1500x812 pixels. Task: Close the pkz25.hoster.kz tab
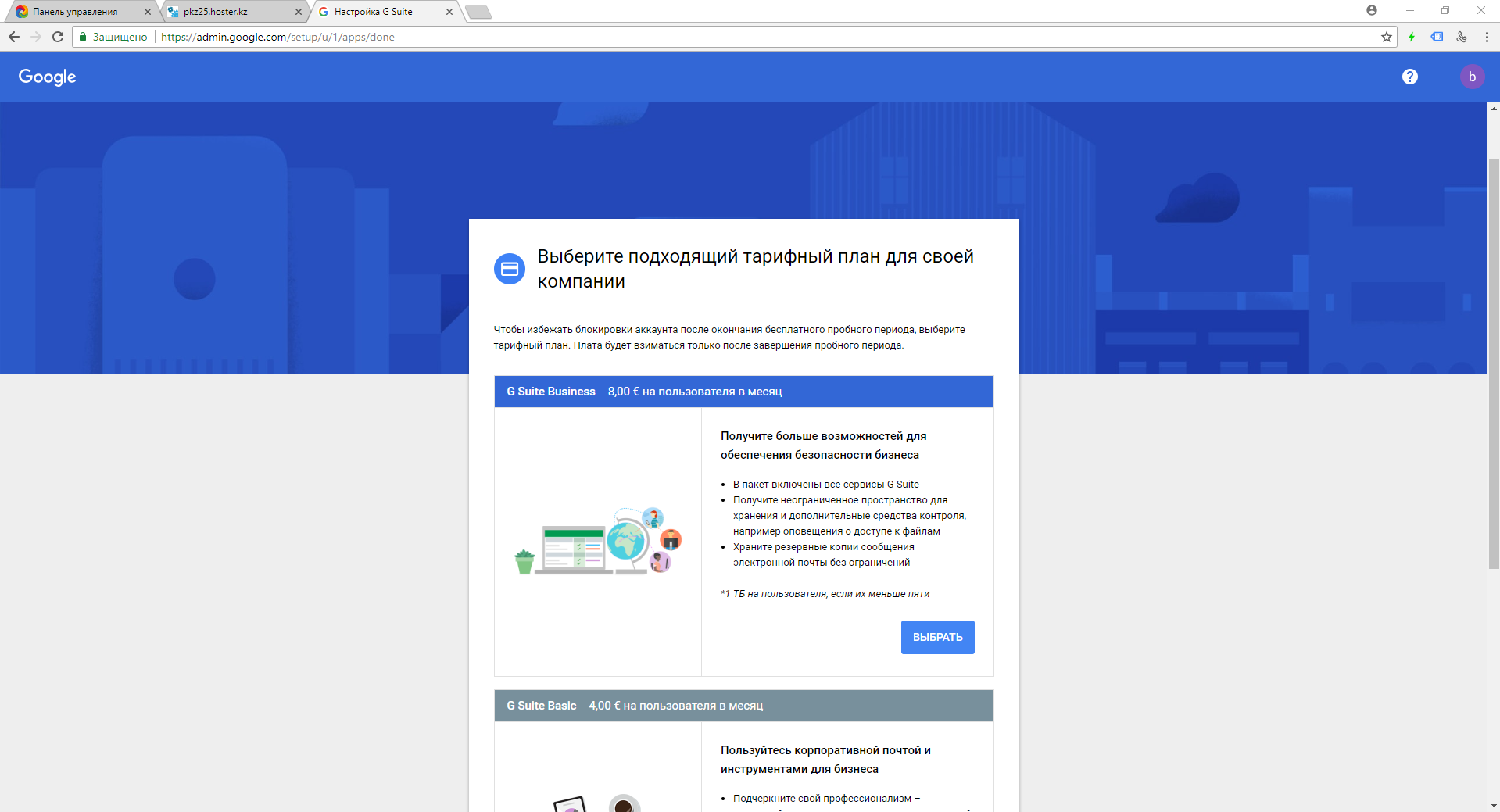[299, 12]
